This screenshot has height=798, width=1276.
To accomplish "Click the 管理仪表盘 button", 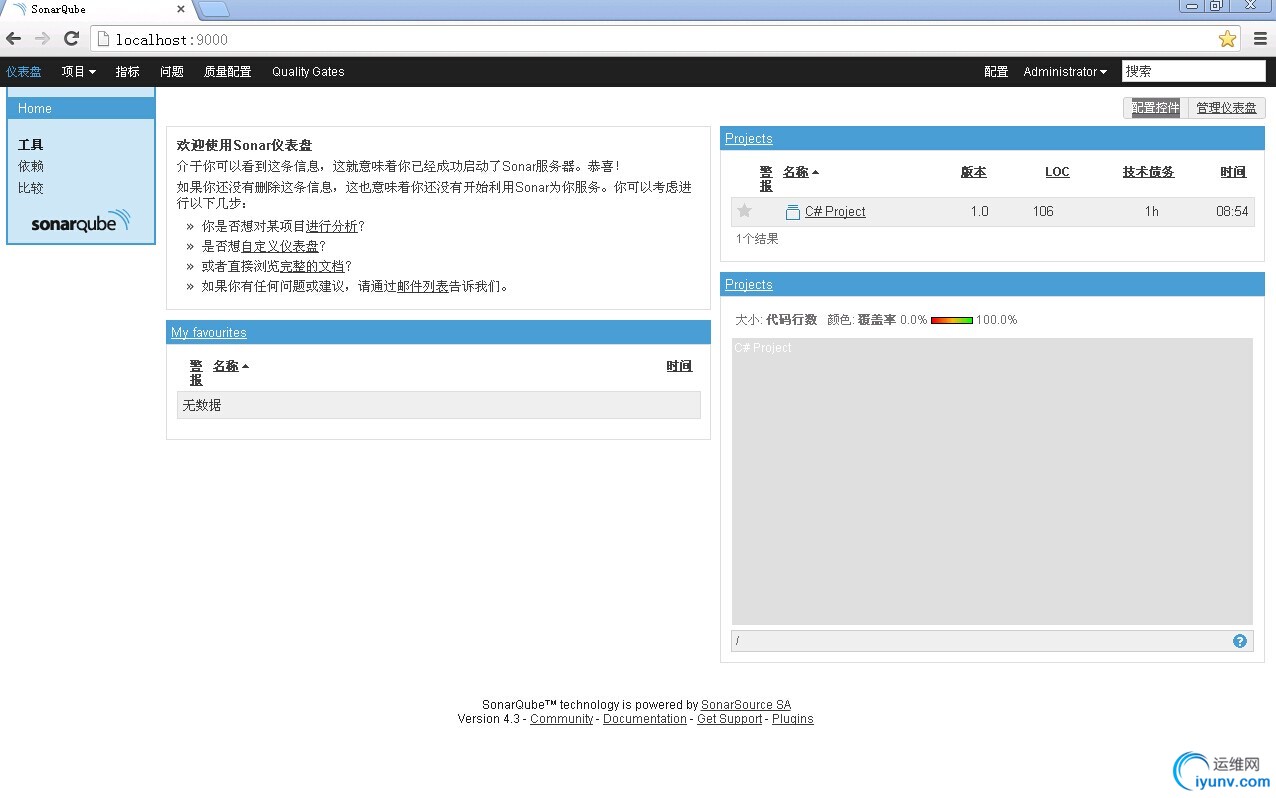I will coord(1226,108).
